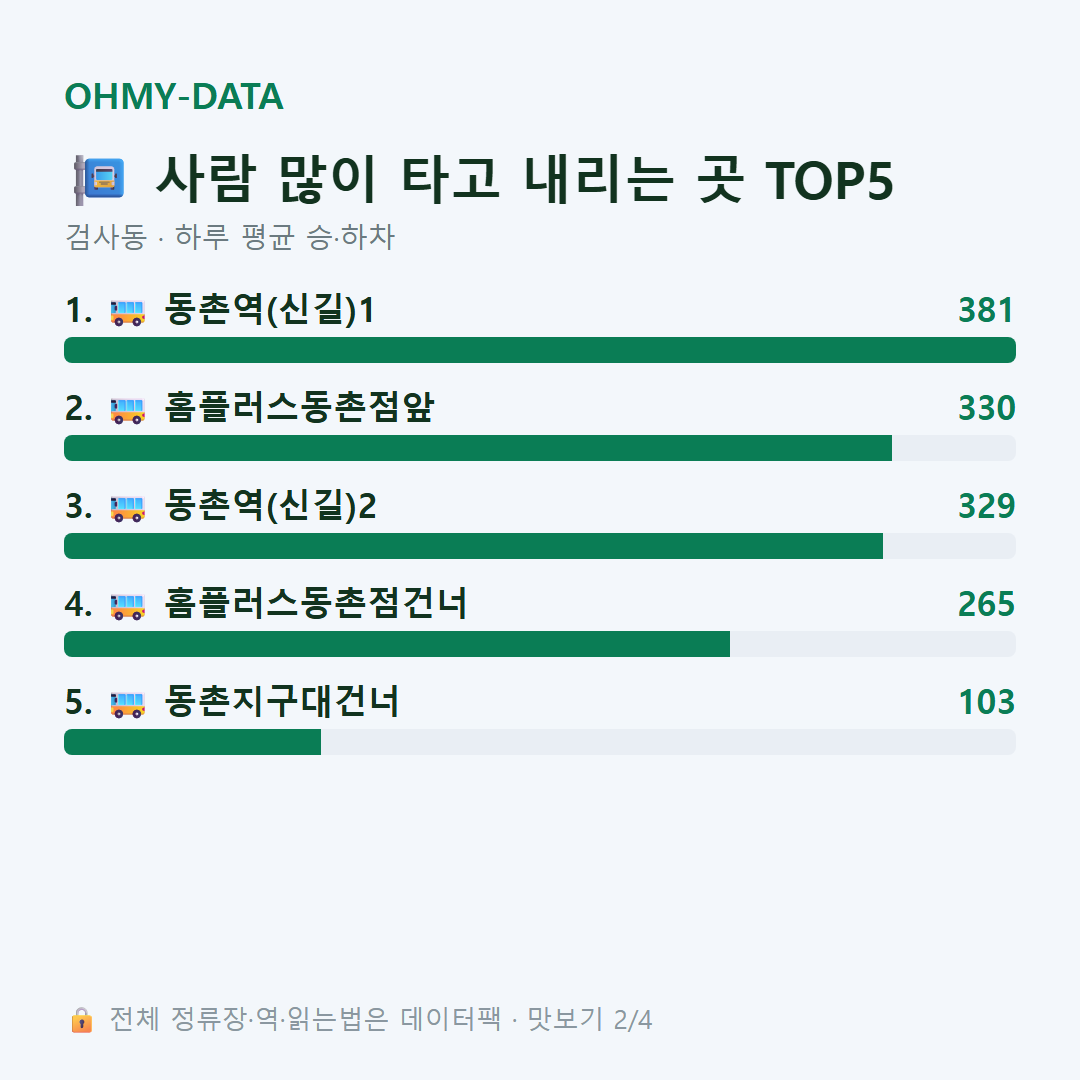
Task: Click the 265 ridership progress bar
Action: [540, 644]
